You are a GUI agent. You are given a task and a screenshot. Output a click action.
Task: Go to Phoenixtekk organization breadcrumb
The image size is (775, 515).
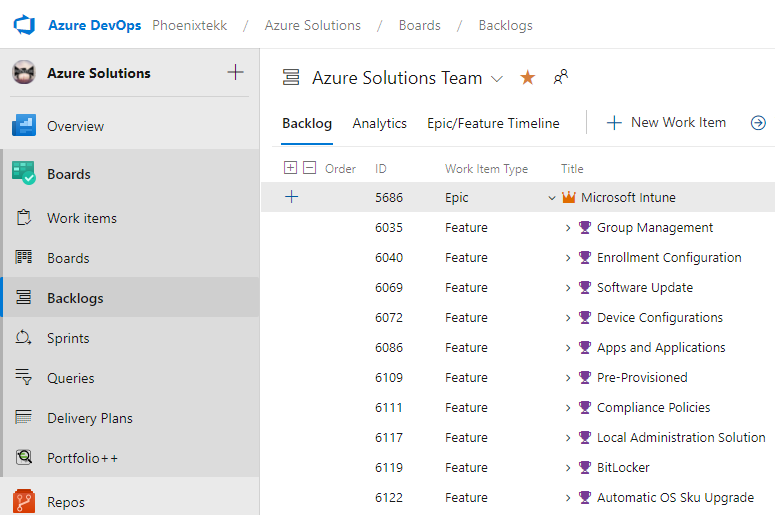(x=189, y=25)
